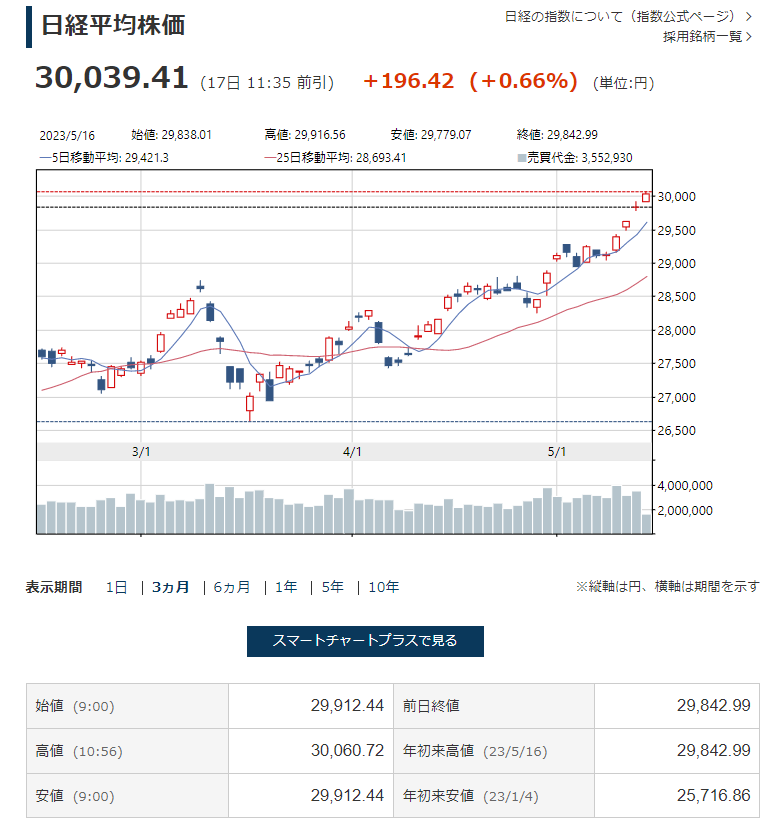769x831 pixels.
Task: Click the 日経平均株価 page heading
Action: pyautogui.click(x=113, y=25)
